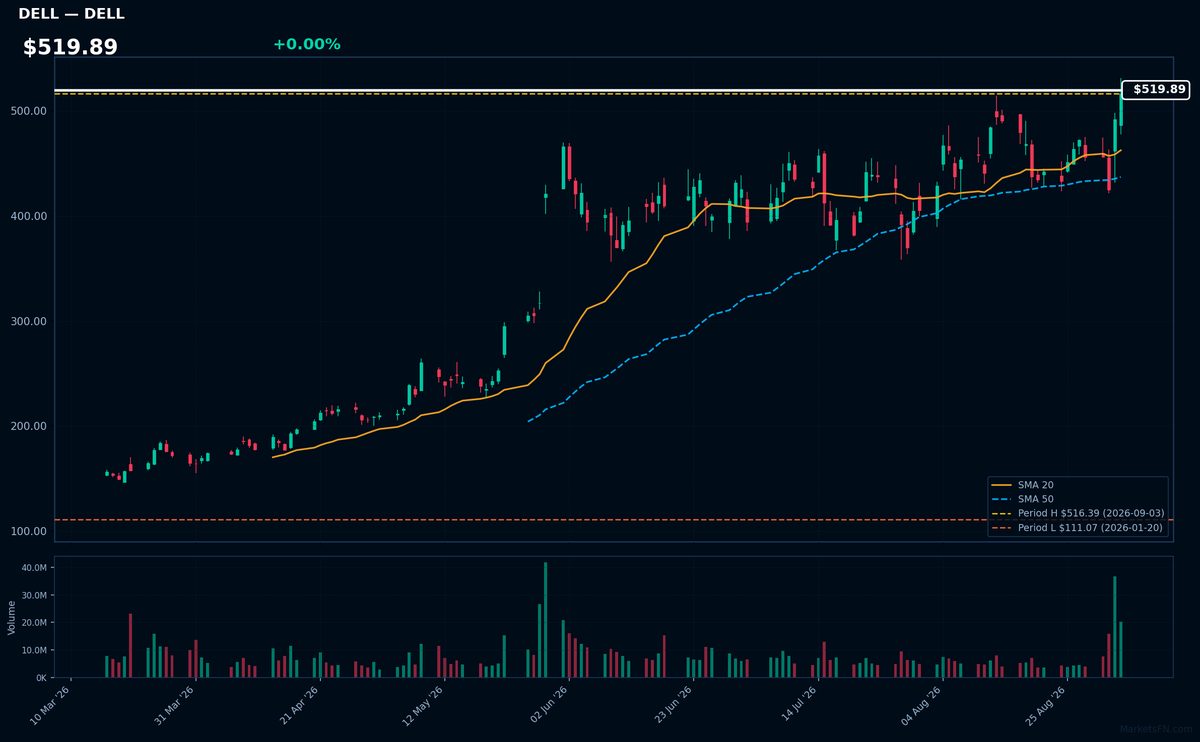Click the 31 Mar '26 date label
Image resolution: width=1200 pixels, height=742 pixels.
point(175,705)
